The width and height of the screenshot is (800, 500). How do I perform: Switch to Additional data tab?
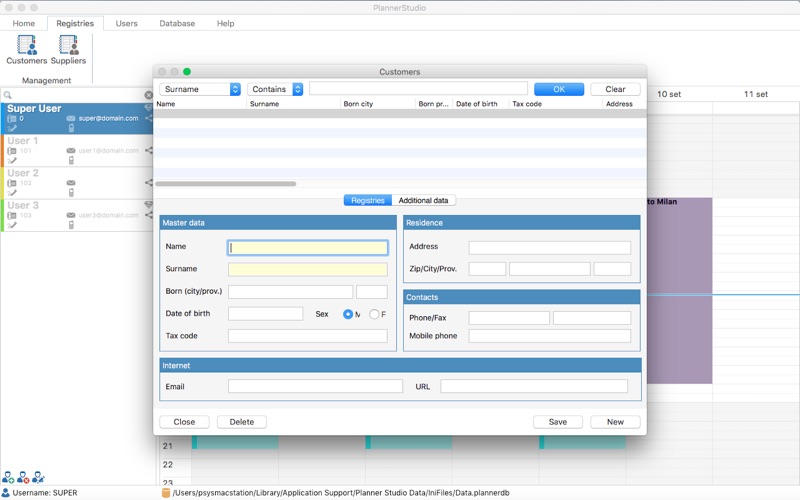click(423, 201)
